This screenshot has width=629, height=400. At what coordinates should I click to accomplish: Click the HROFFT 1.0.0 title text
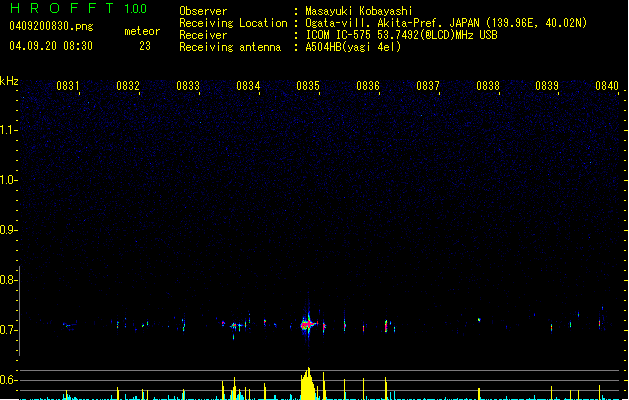pyautogui.click(x=79, y=8)
